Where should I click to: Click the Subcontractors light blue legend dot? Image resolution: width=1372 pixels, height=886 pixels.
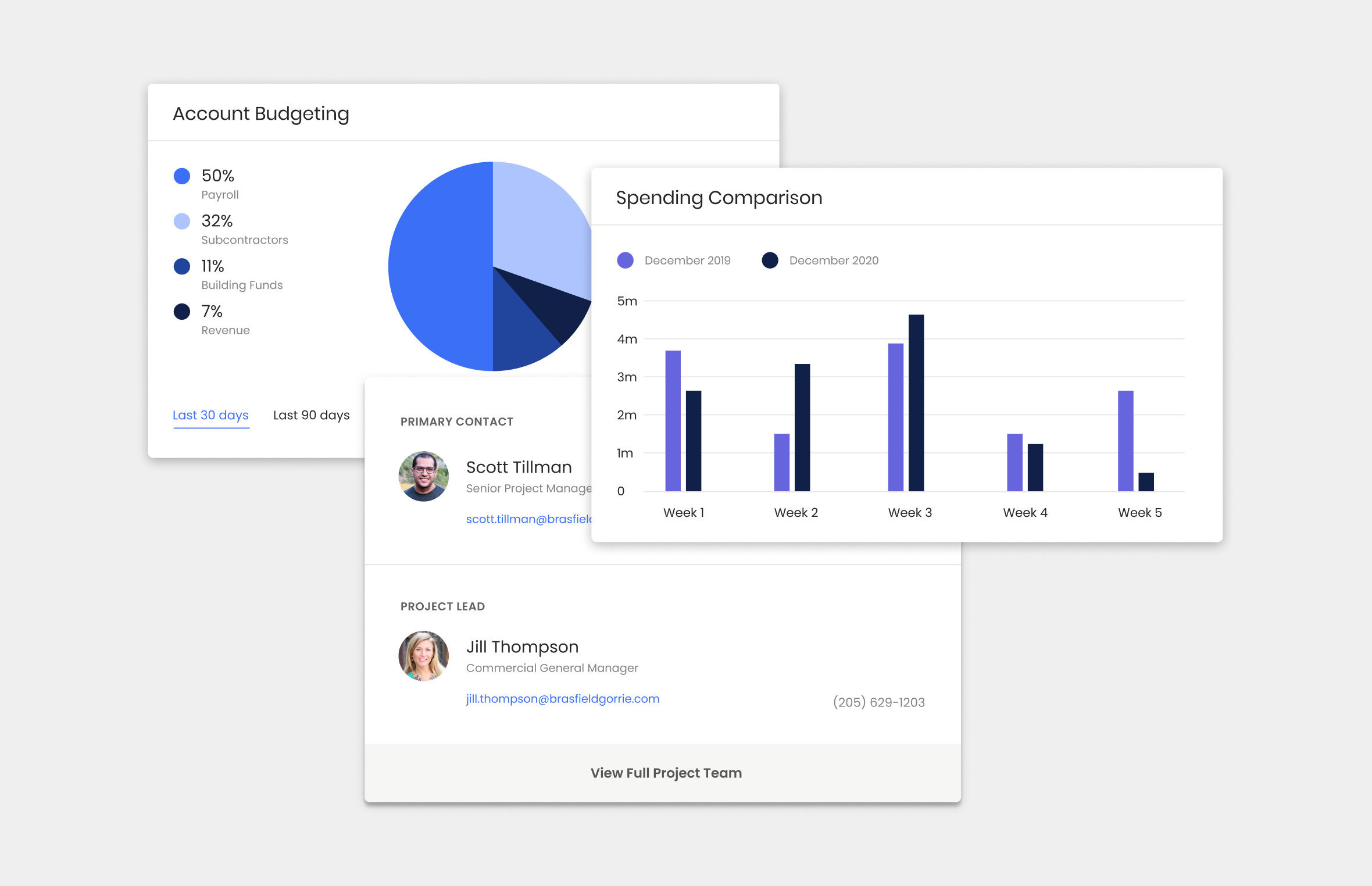(x=182, y=222)
